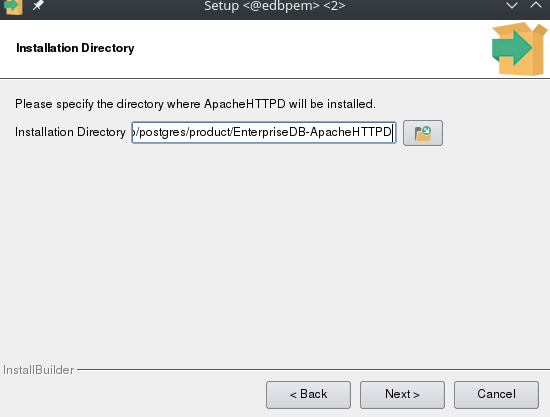Screen dimensions: 550x417
Task: Click the installer box logo graphic
Action: [x=519, y=48]
